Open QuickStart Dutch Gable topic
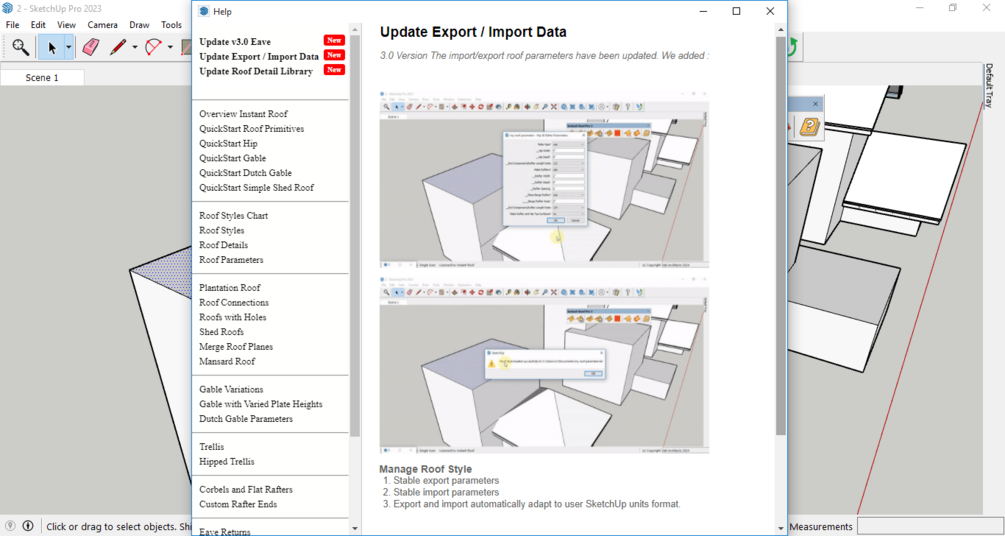Viewport: 1005px width, 536px height. [x=245, y=173]
